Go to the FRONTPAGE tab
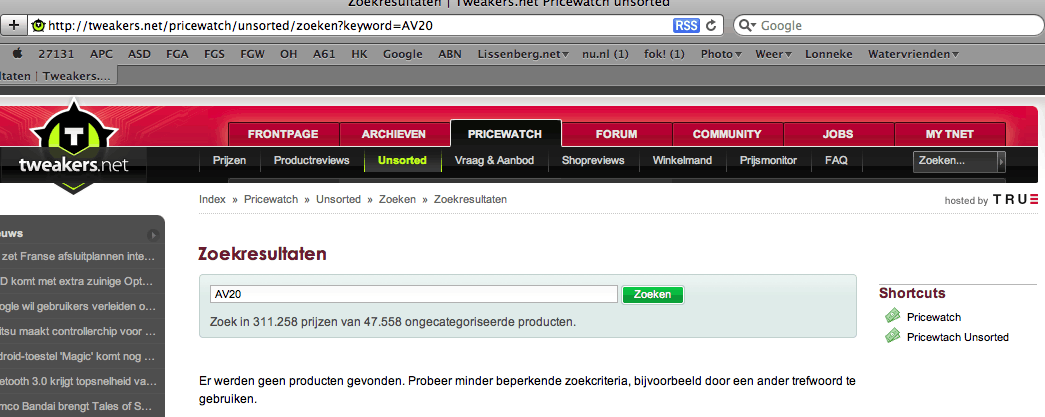This screenshot has width=1045, height=417. point(283,134)
